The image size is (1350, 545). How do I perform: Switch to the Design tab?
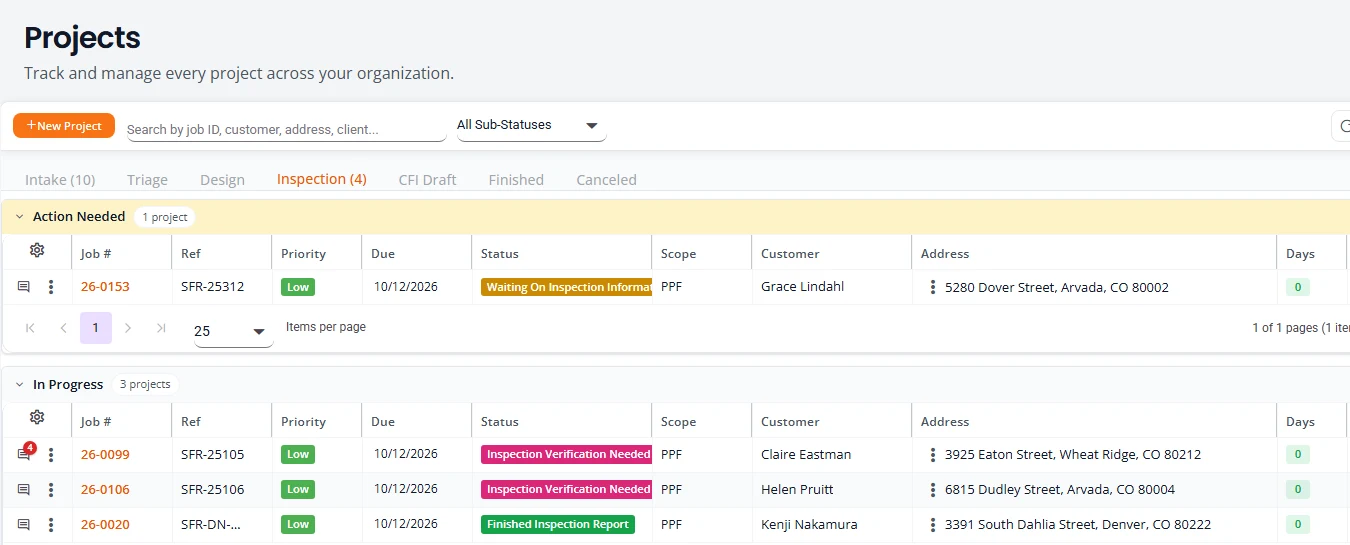pos(222,180)
